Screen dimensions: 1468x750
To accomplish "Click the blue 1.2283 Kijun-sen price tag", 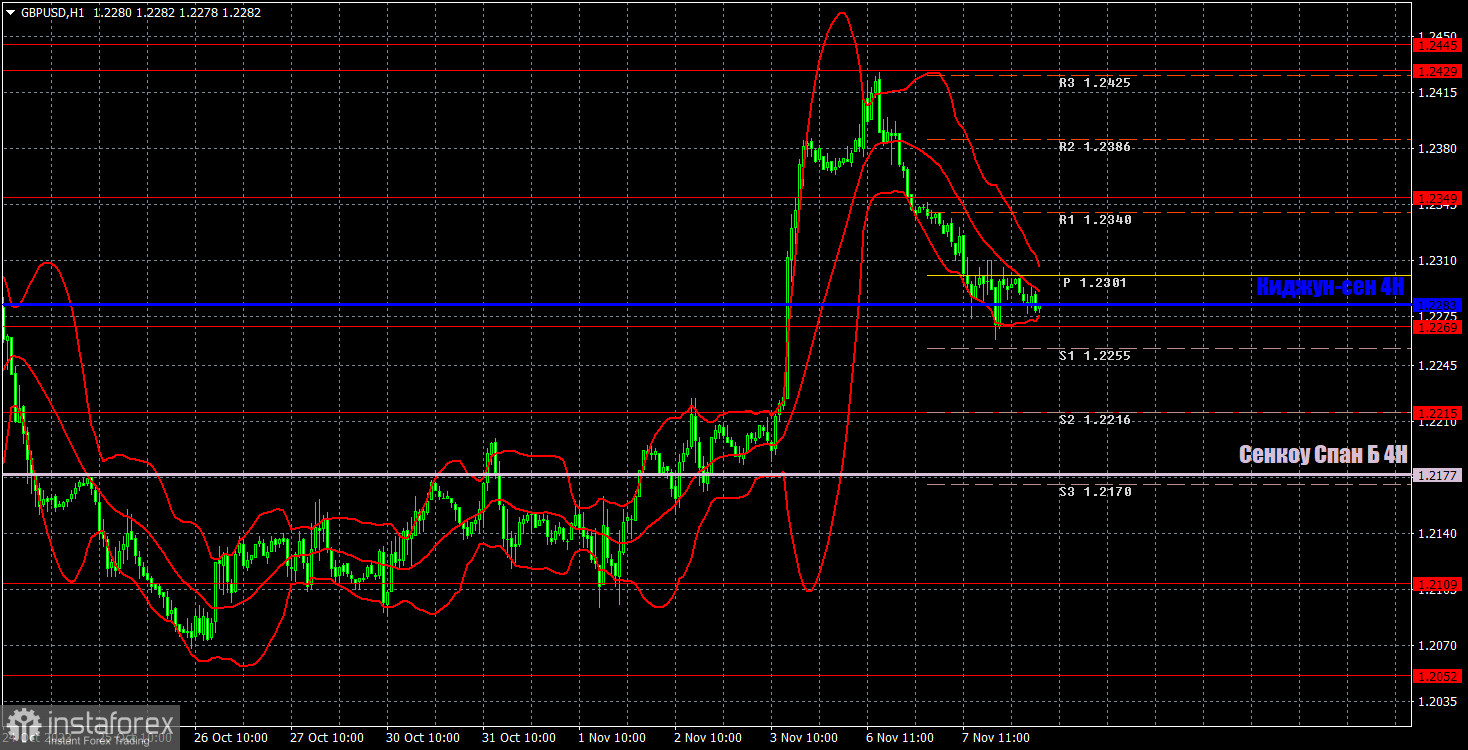I will pyautogui.click(x=1438, y=304).
